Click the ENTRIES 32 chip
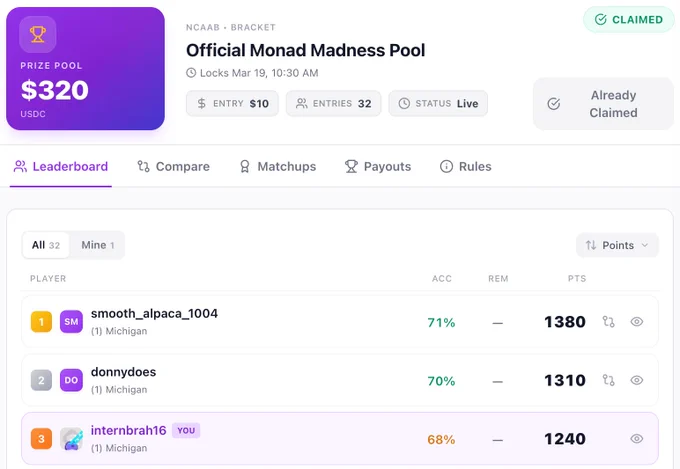This screenshot has width=680, height=469. pos(333,103)
